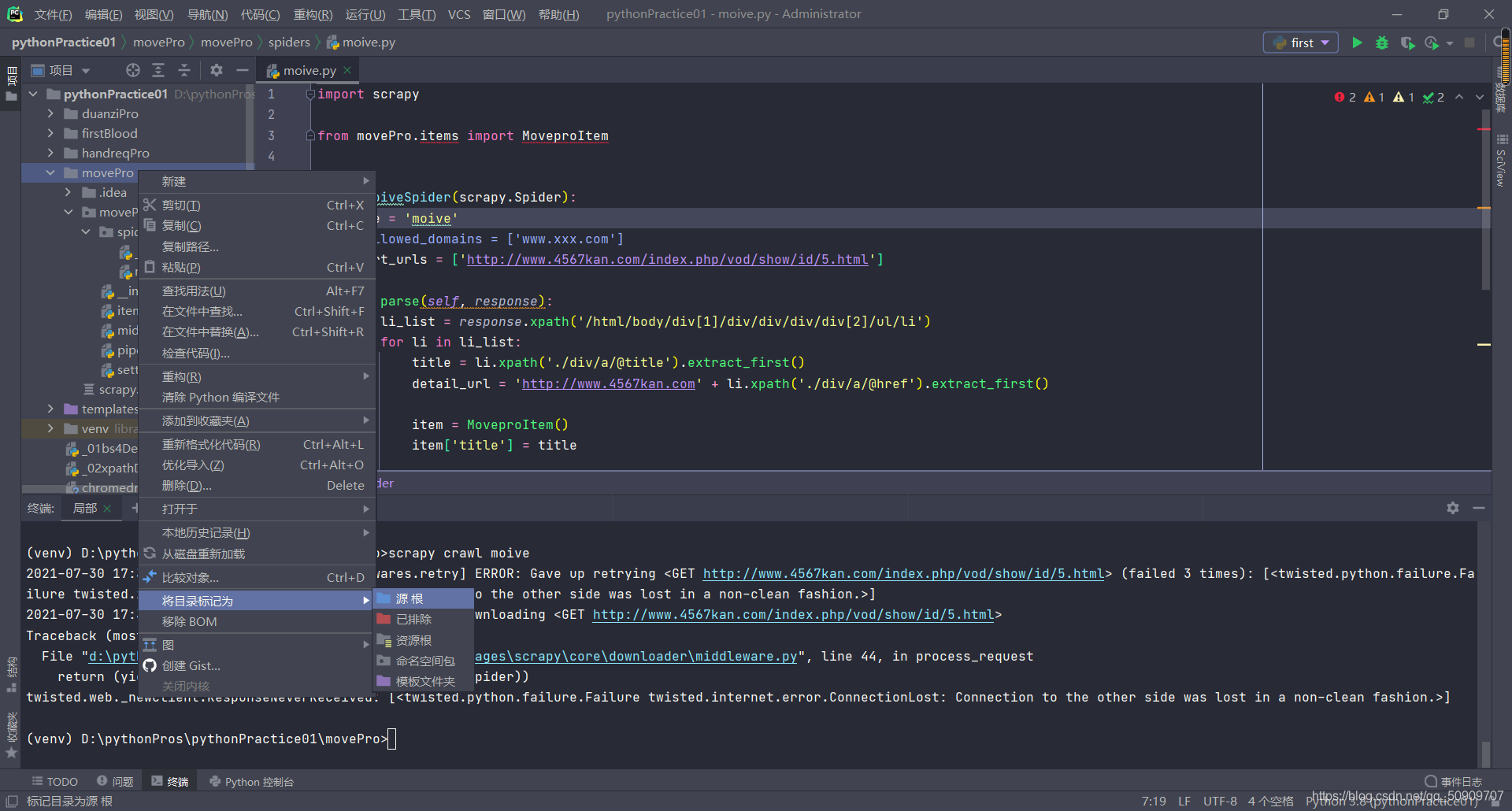The height and width of the screenshot is (811, 1512).
Task: Open the 重构(R) menu in menu bar
Action: click(x=313, y=14)
